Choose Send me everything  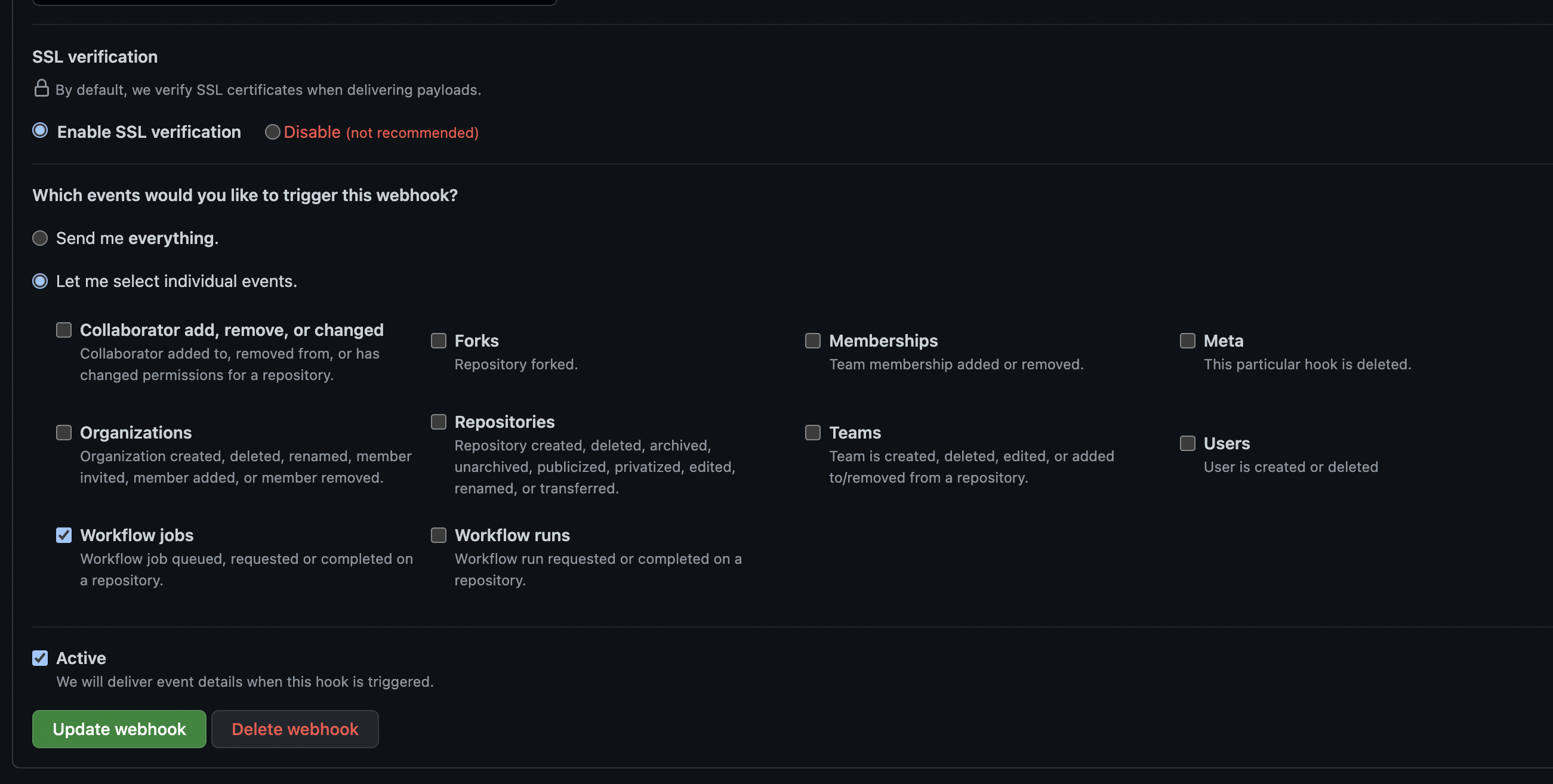(x=40, y=238)
